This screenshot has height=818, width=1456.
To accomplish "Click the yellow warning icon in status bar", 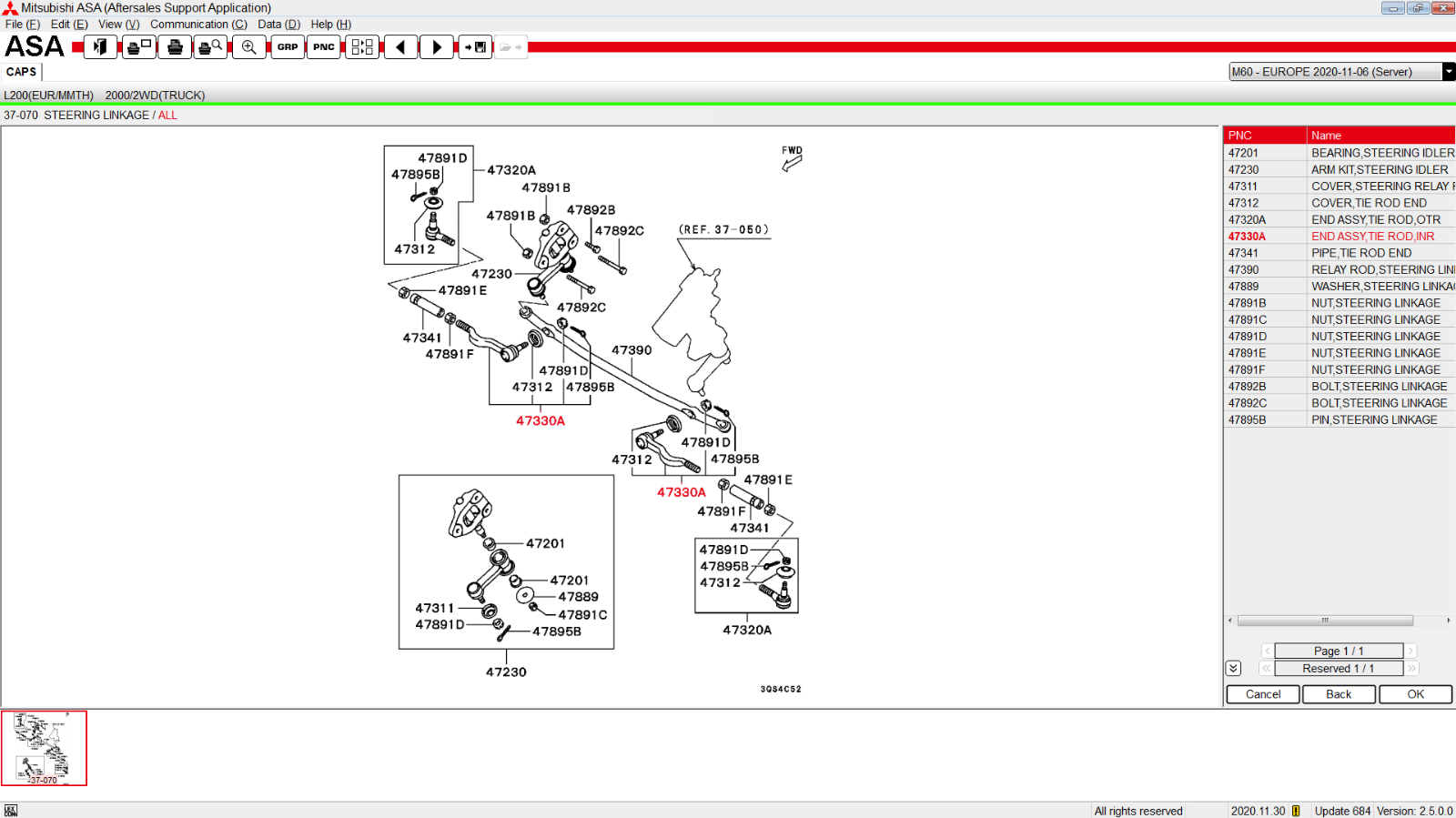I will point(1296,811).
